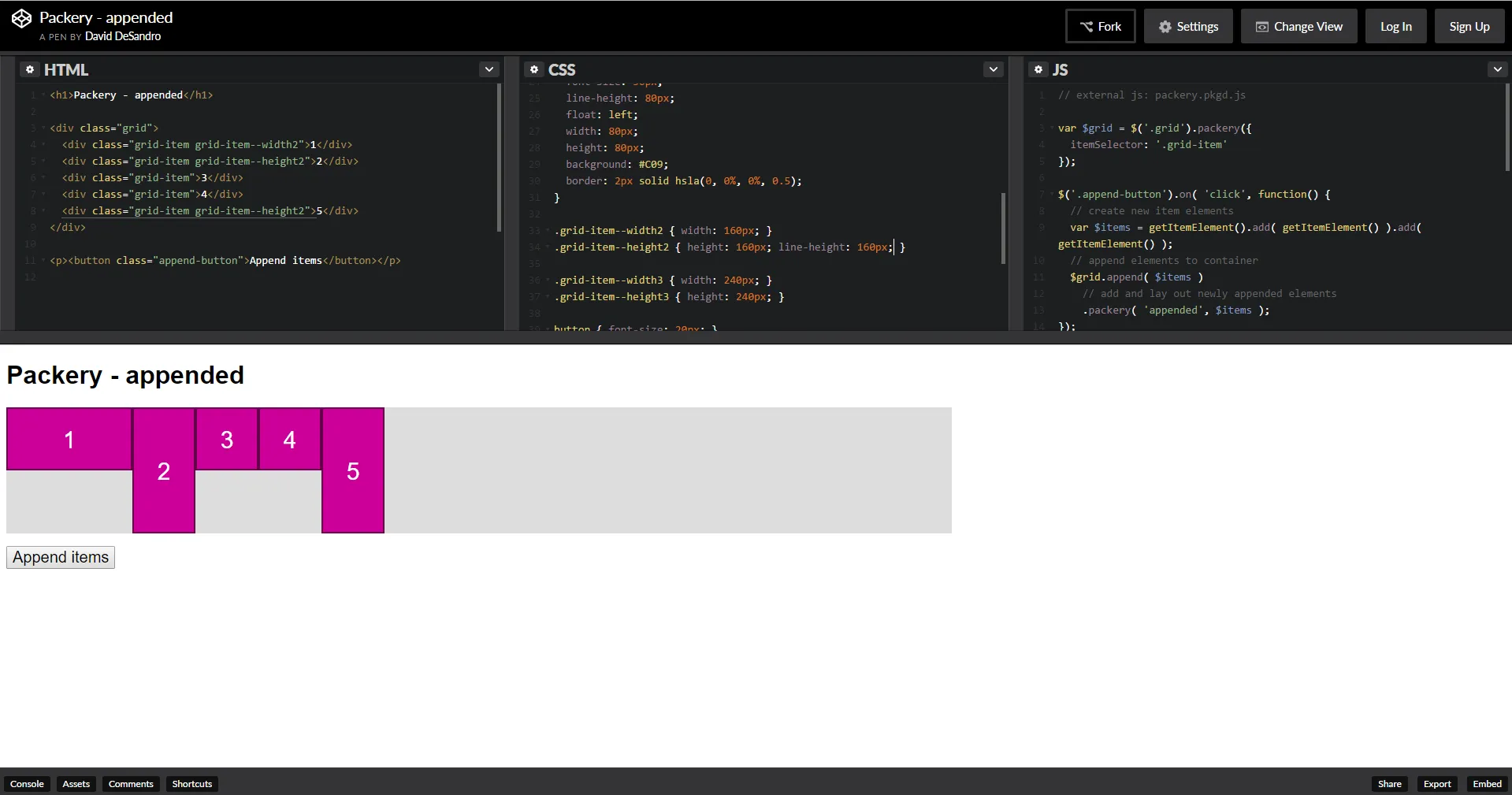Open CSS editor settings gear

(x=534, y=69)
